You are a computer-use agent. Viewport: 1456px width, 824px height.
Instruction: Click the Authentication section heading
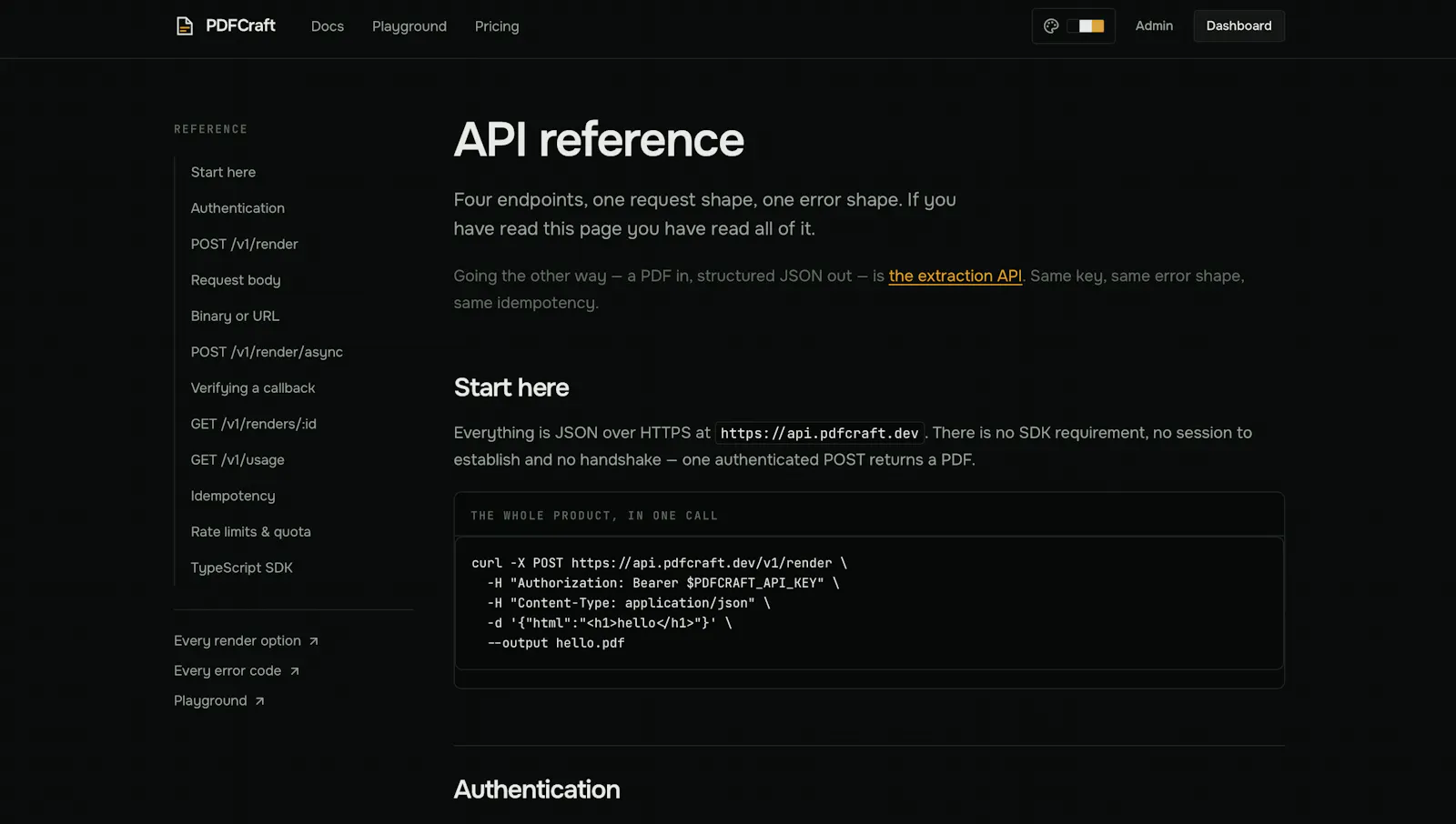coord(537,789)
